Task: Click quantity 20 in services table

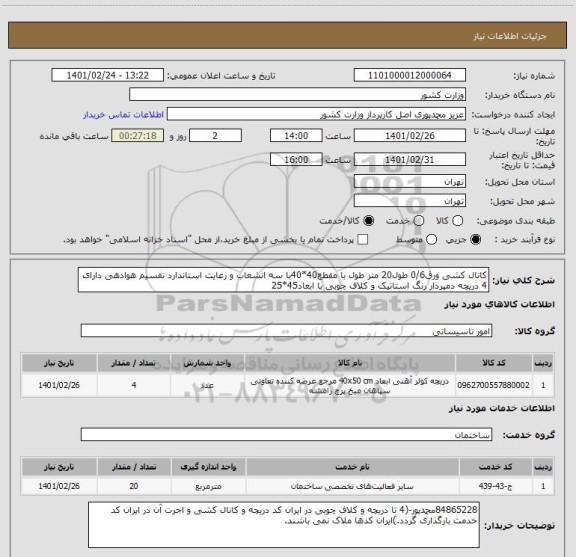Action: pos(134,486)
